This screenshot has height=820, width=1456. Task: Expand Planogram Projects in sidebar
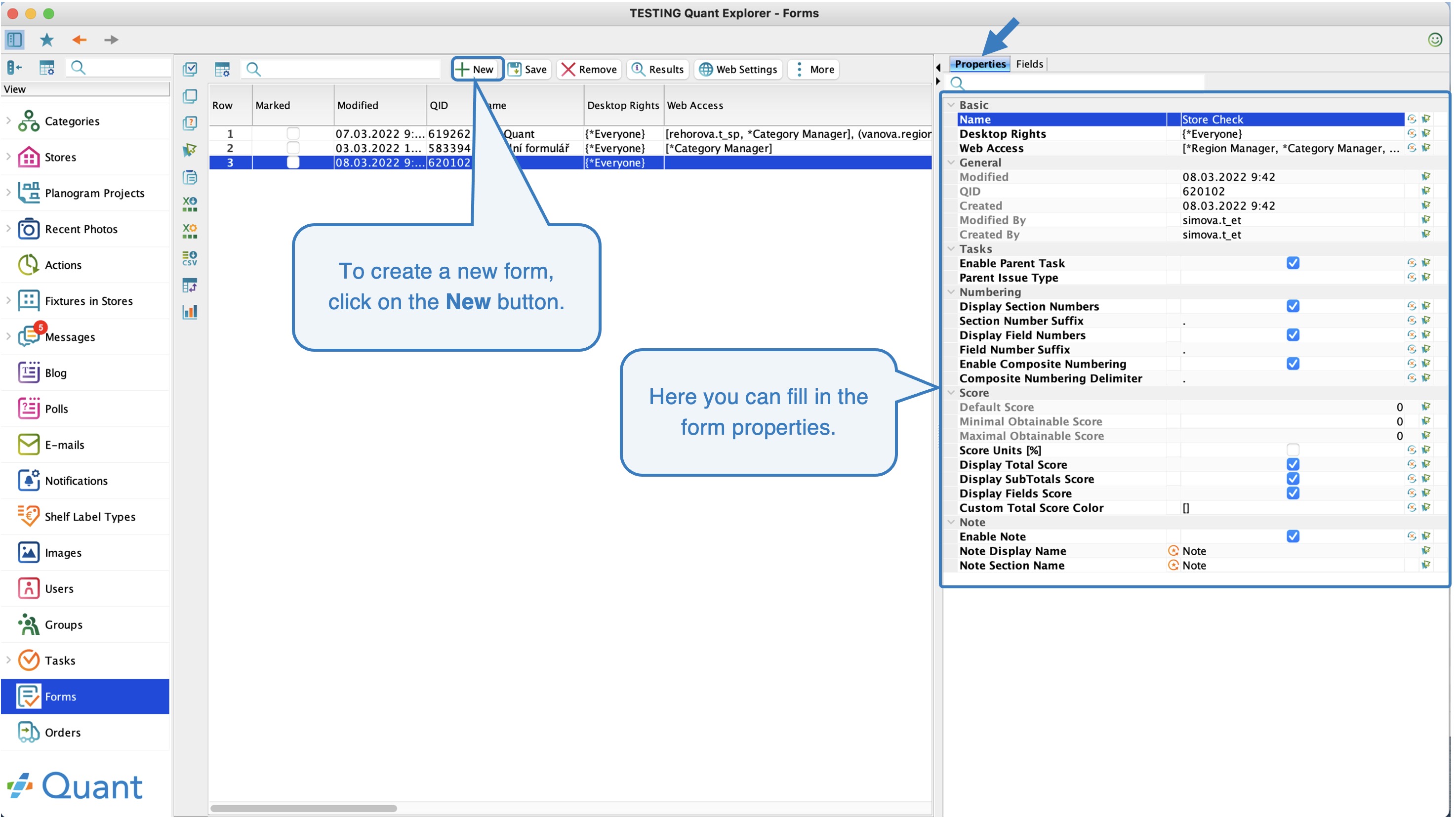pos(8,192)
